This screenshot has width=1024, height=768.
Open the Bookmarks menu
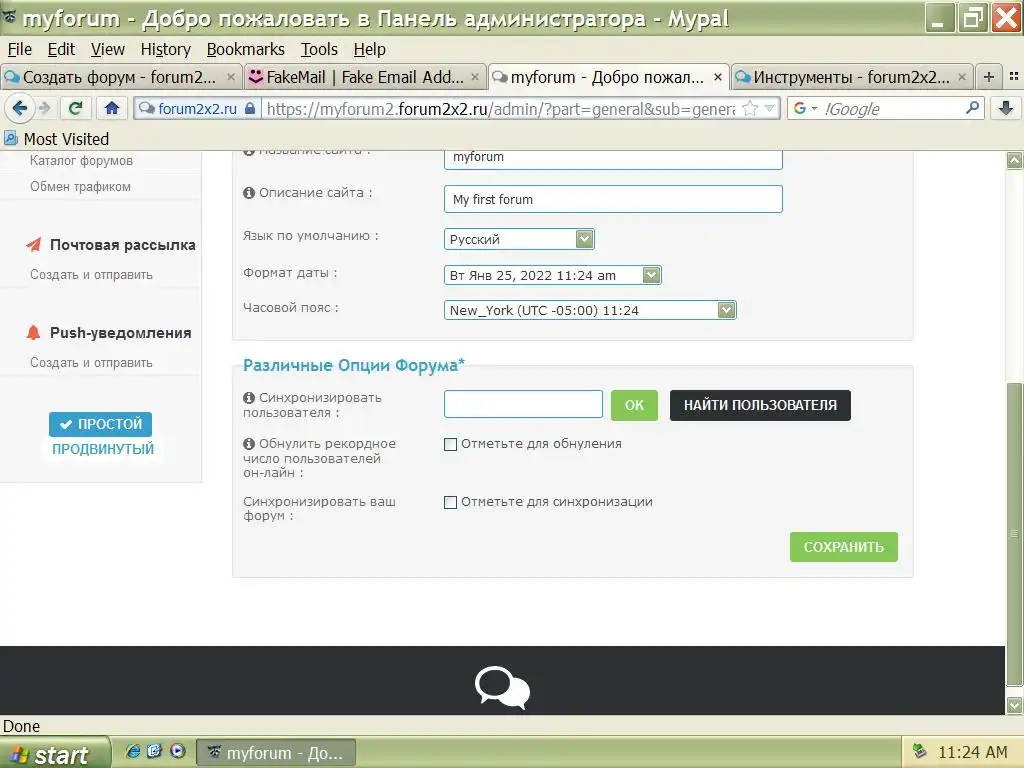click(x=246, y=49)
